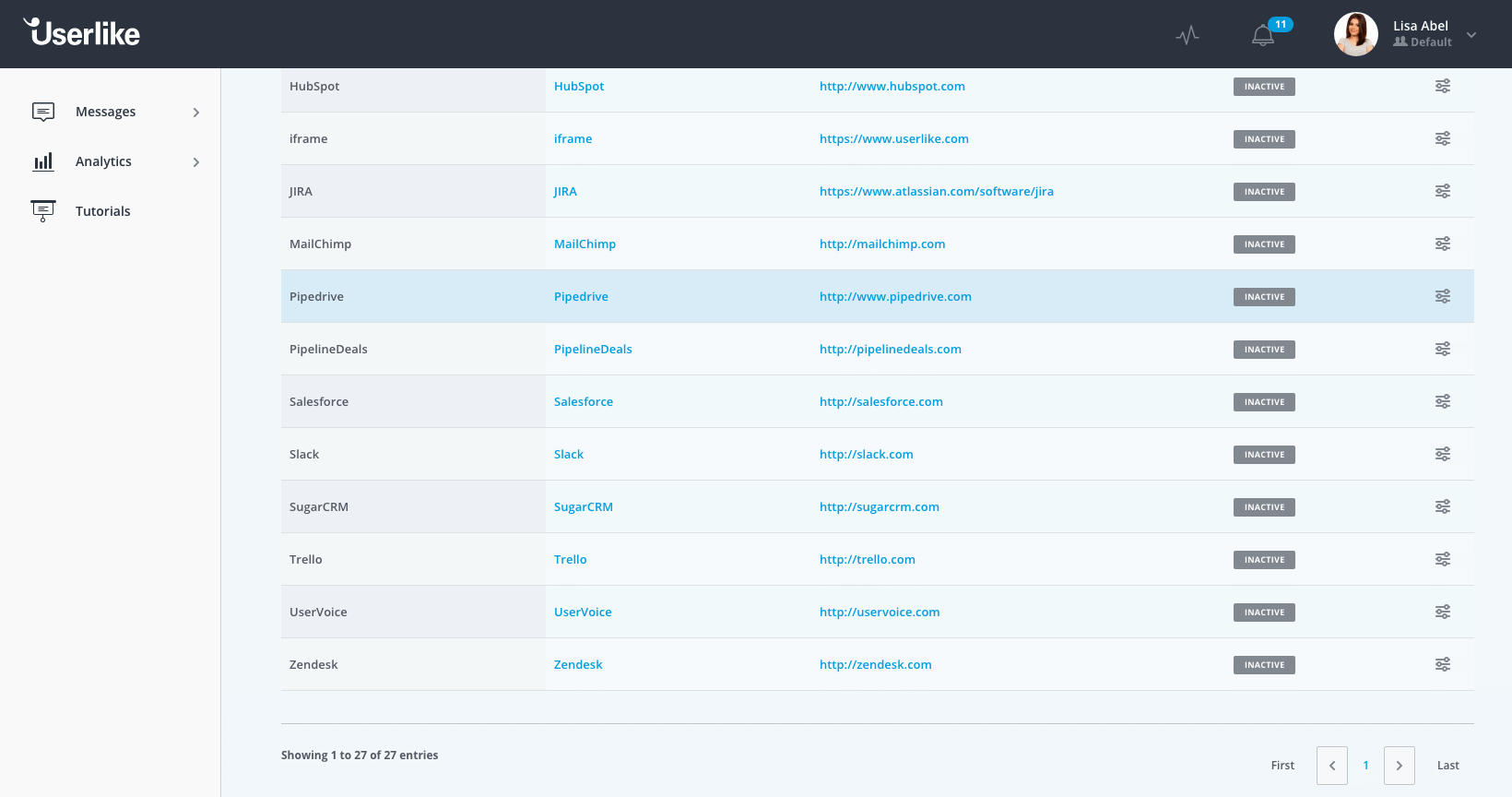1512x797 pixels.
Task: Open settings icon for JIRA row
Action: [1443, 191]
